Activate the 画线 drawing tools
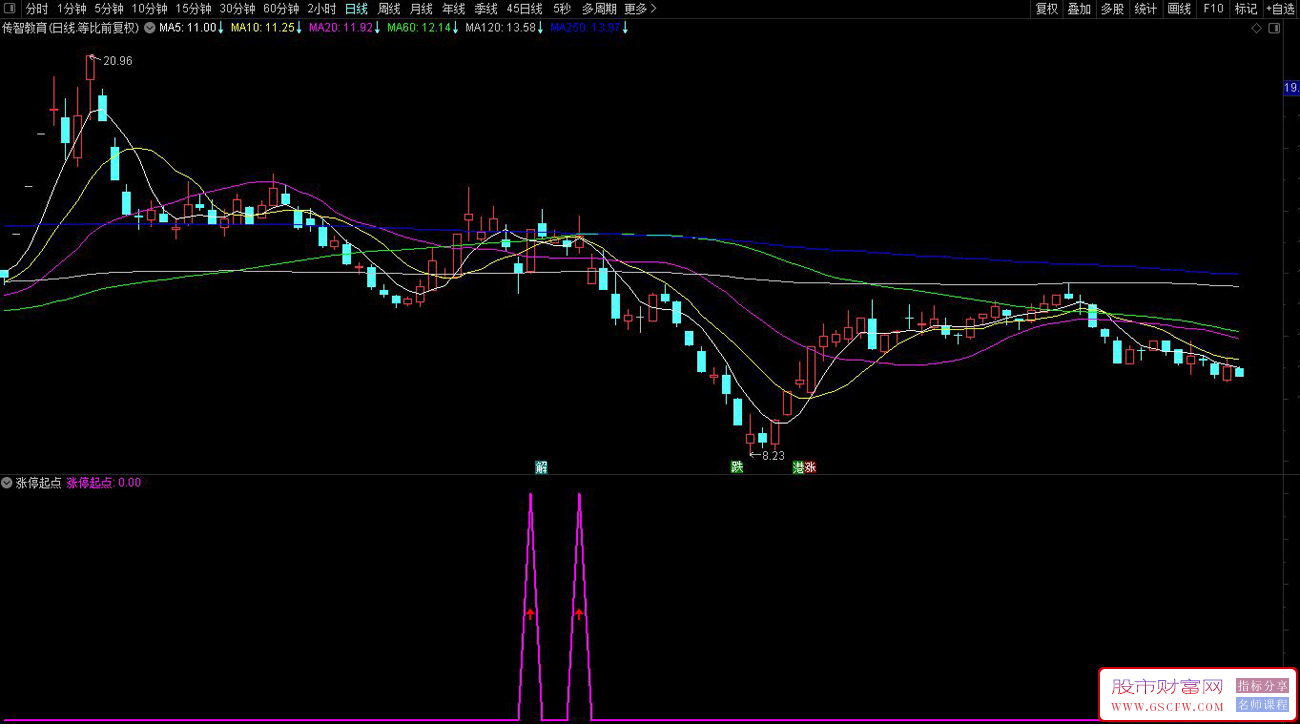Screen dimensions: 1300x724 click(1180, 9)
